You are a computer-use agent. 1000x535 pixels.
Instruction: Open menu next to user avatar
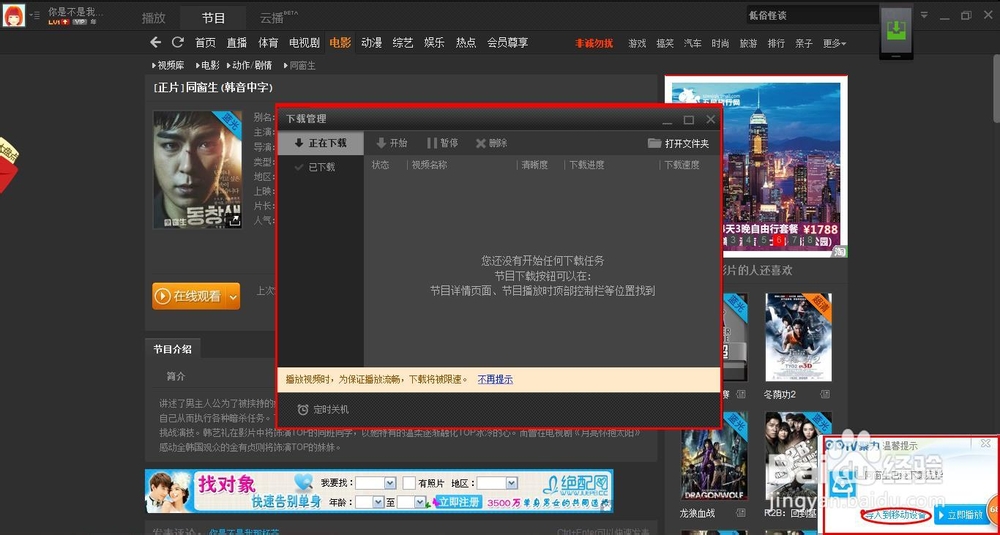tap(34, 15)
